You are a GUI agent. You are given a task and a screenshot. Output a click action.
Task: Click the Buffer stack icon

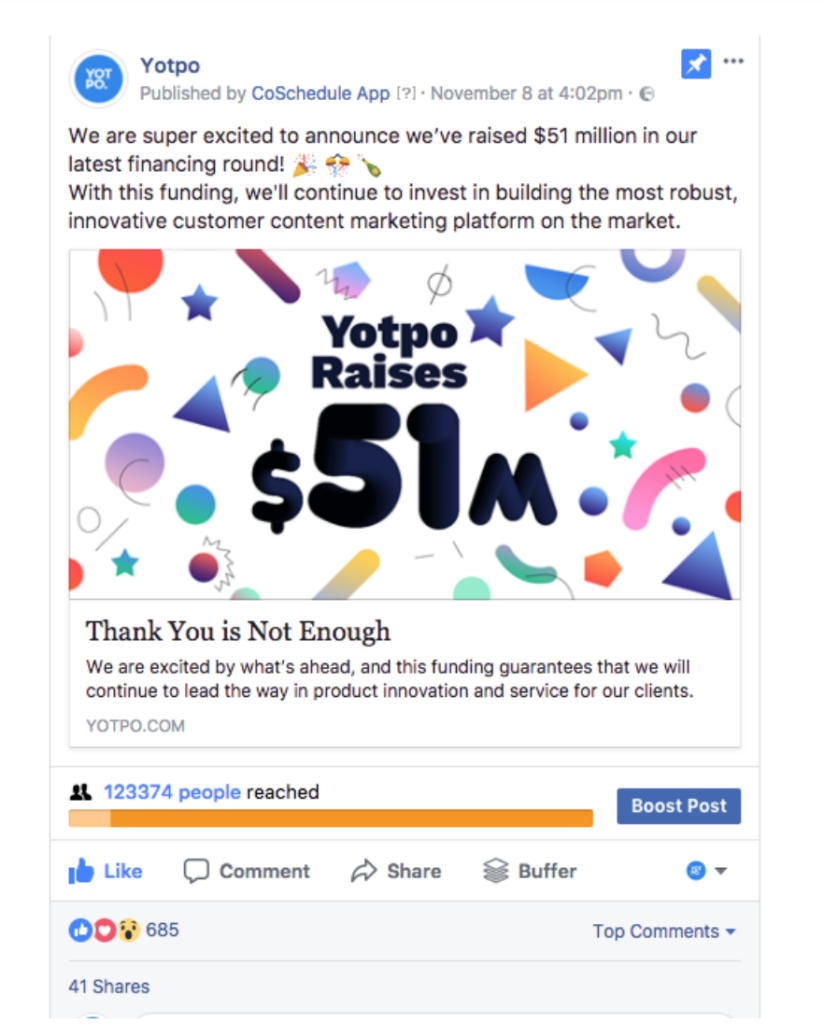coord(496,871)
